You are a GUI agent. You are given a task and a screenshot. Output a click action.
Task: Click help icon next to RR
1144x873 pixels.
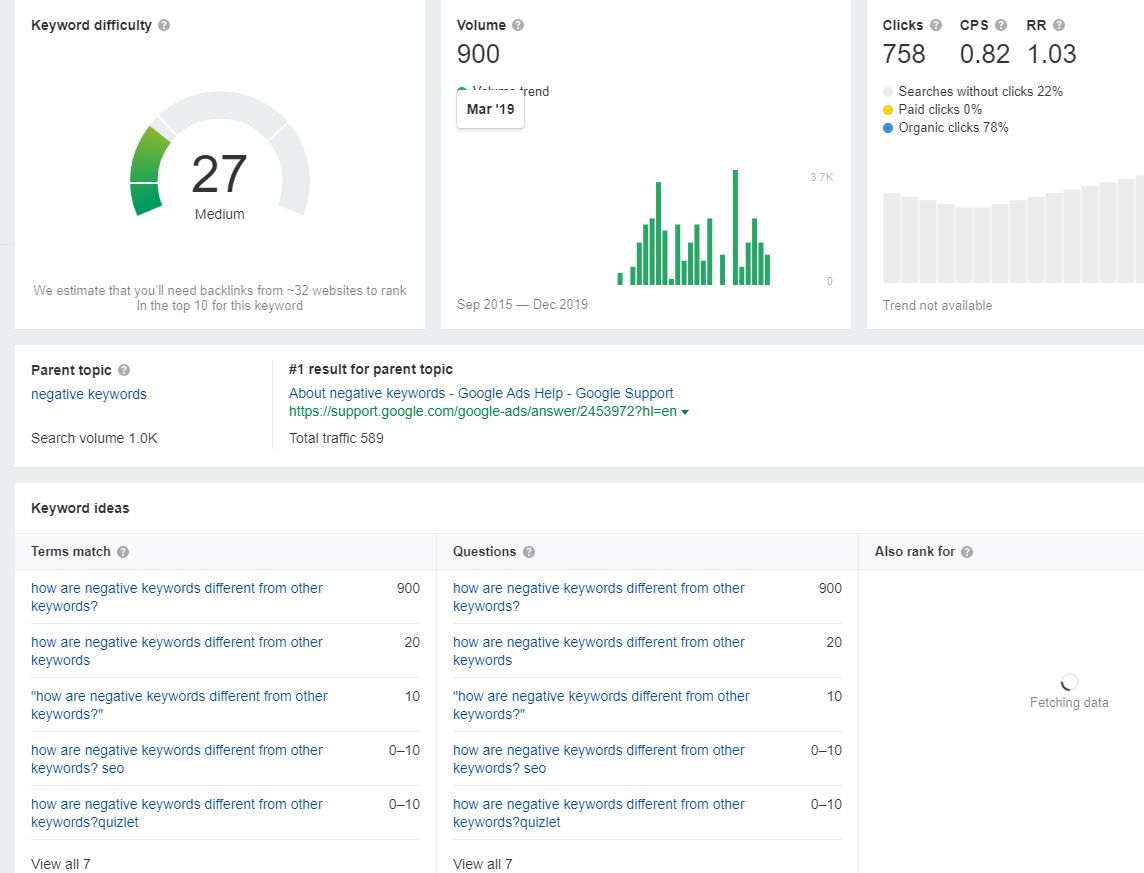click(x=1059, y=25)
